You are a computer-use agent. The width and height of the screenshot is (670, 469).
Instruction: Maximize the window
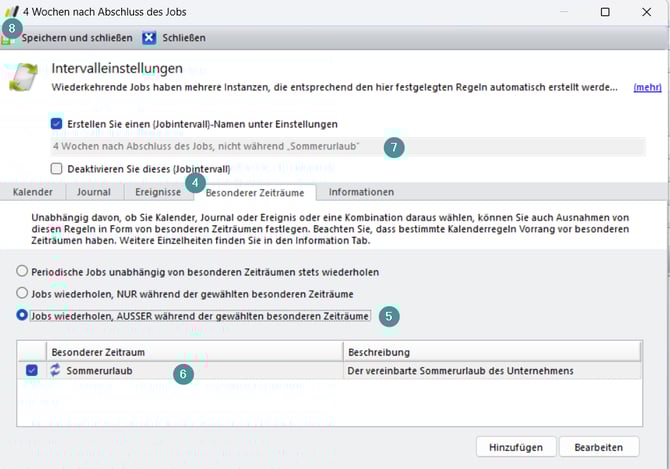(x=605, y=12)
